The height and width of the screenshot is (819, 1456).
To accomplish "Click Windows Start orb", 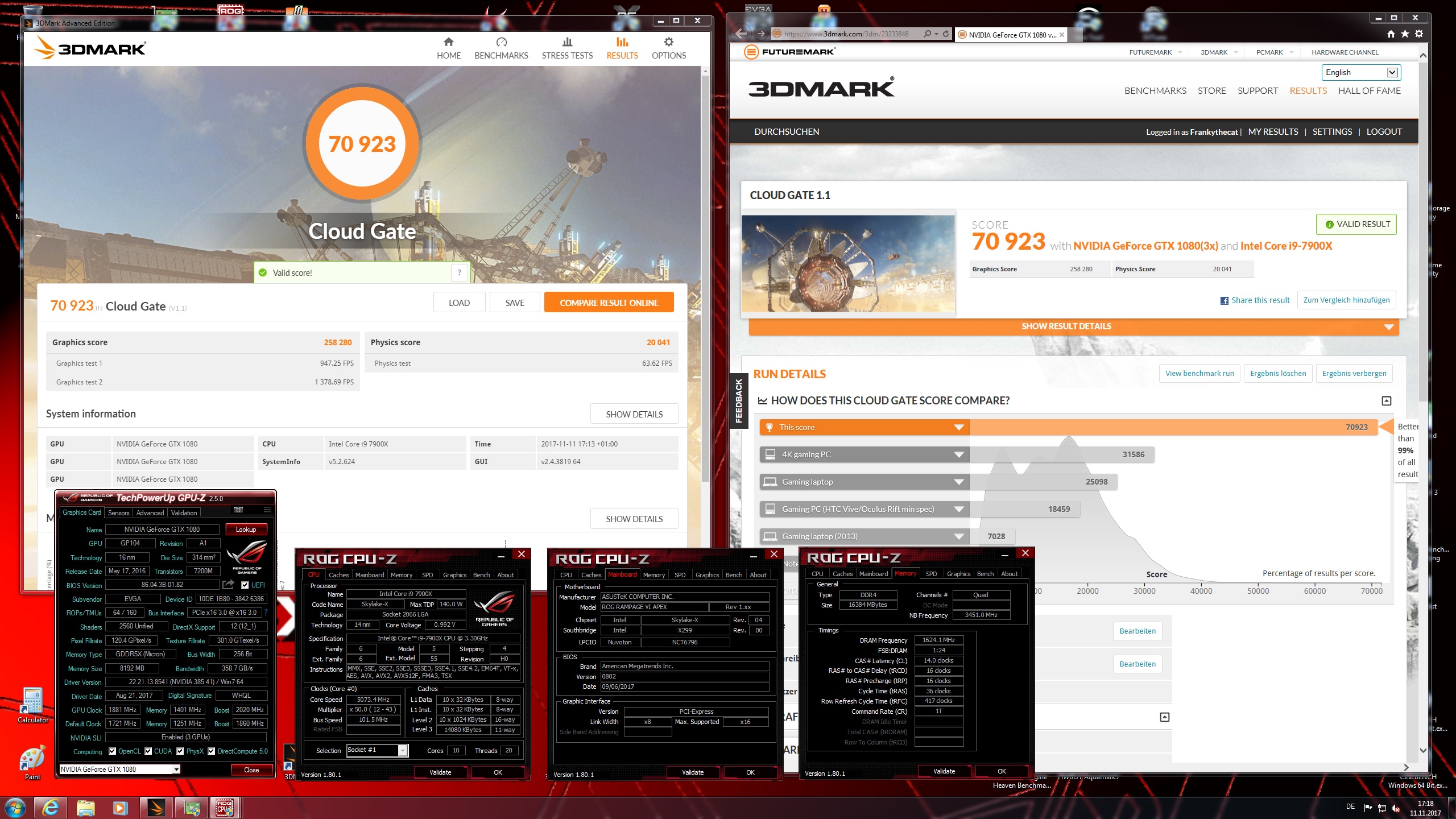I will [15, 808].
